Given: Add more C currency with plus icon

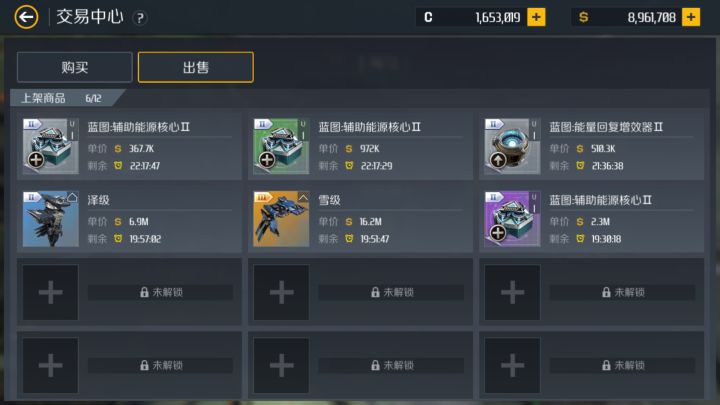Looking at the screenshot, I should point(536,17).
